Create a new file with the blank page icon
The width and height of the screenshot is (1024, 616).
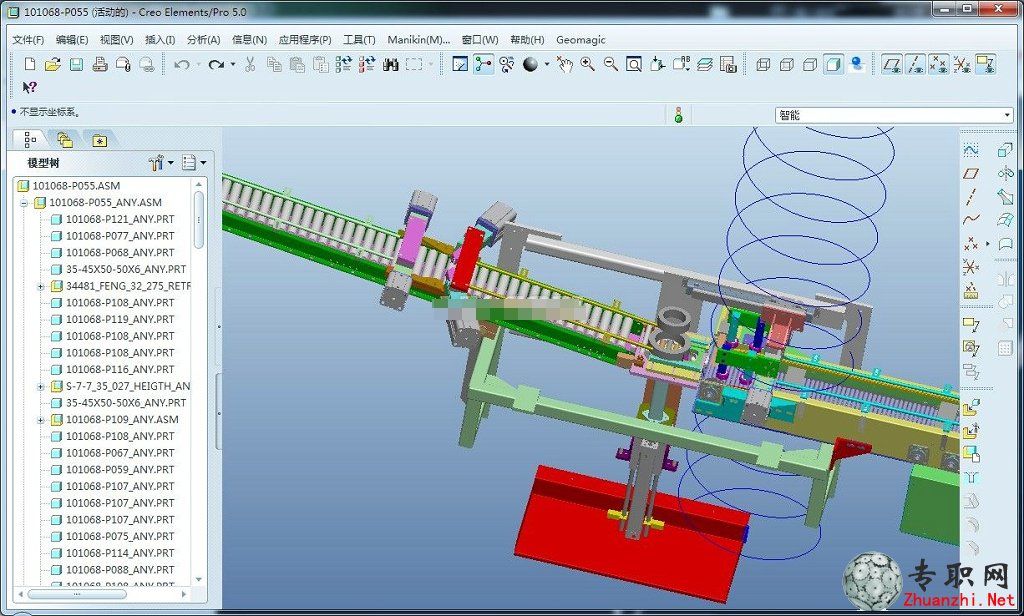(x=29, y=64)
